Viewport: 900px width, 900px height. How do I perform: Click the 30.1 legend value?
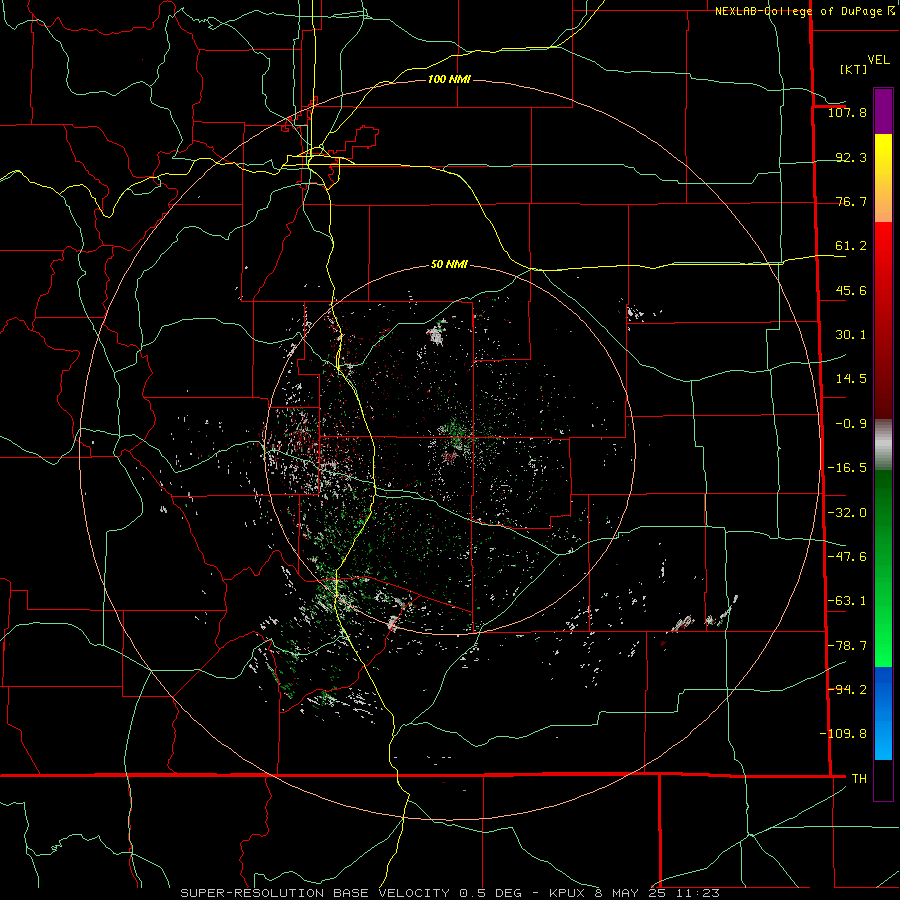[x=851, y=335]
